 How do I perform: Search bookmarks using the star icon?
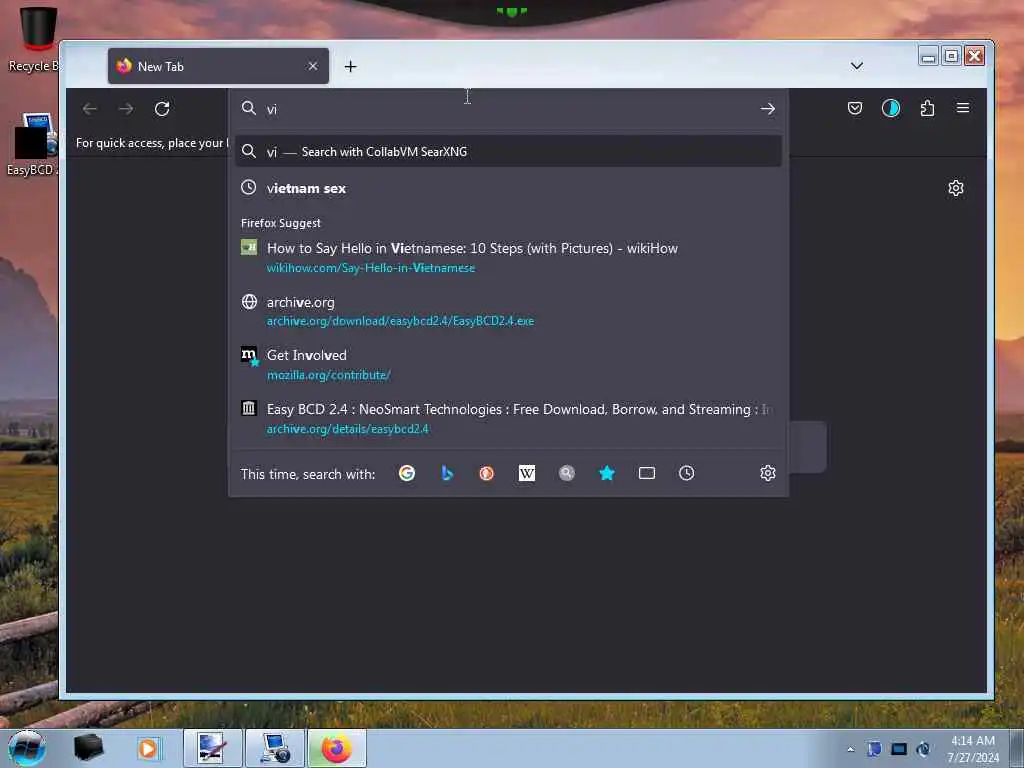pyautogui.click(x=607, y=473)
